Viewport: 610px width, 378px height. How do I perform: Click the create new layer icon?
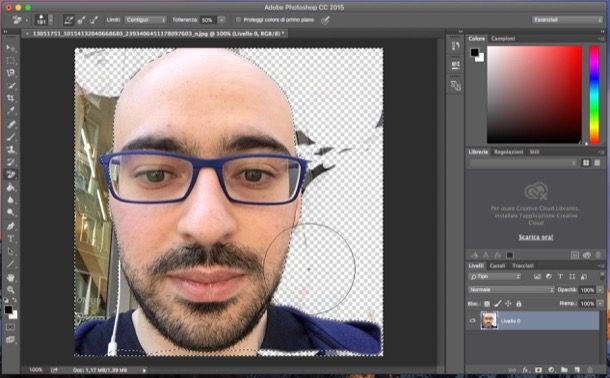coord(577,370)
